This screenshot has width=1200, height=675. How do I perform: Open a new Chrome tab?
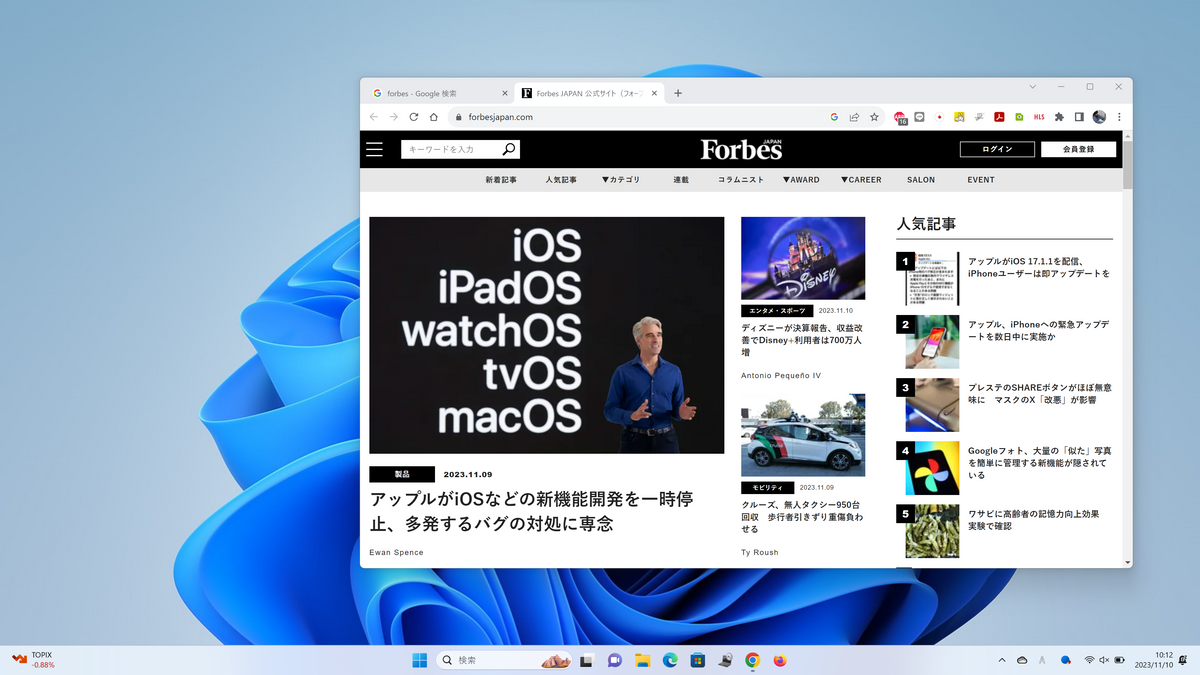coord(678,93)
